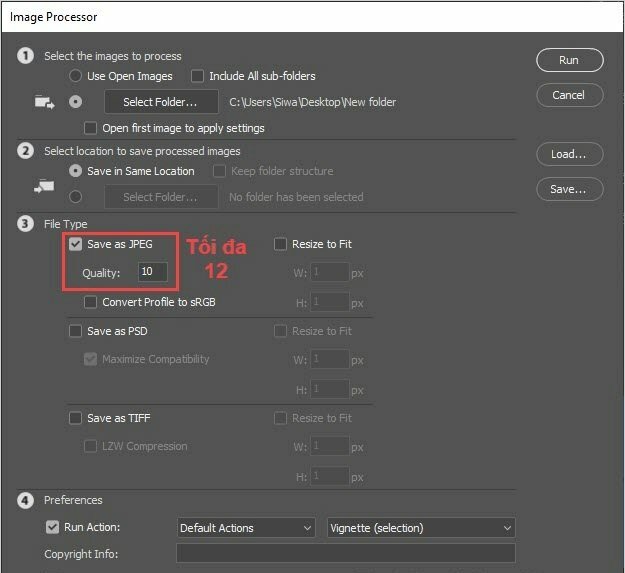Click the Save... settings button

(569, 189)
